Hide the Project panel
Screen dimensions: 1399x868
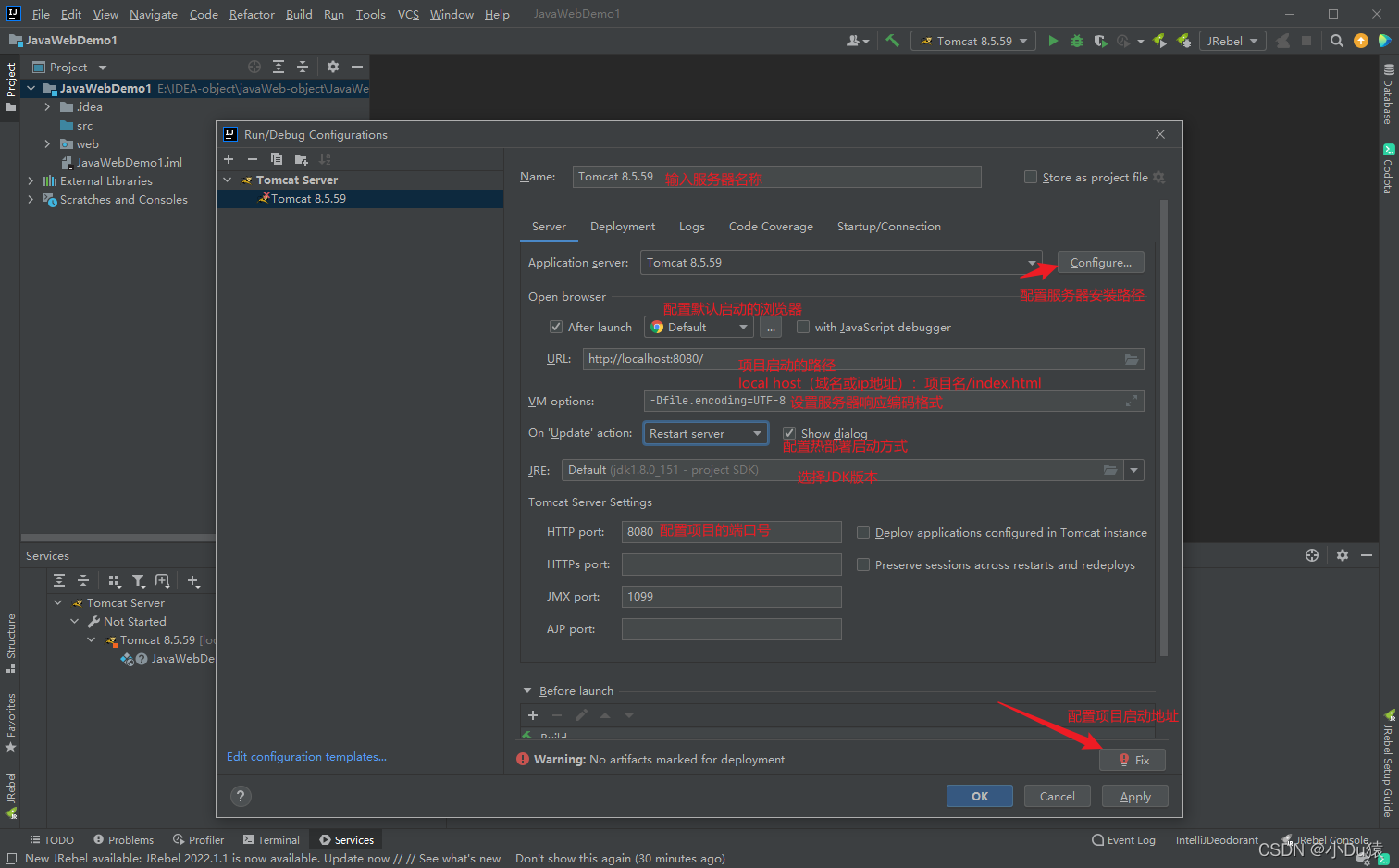(x=357, y=67)
